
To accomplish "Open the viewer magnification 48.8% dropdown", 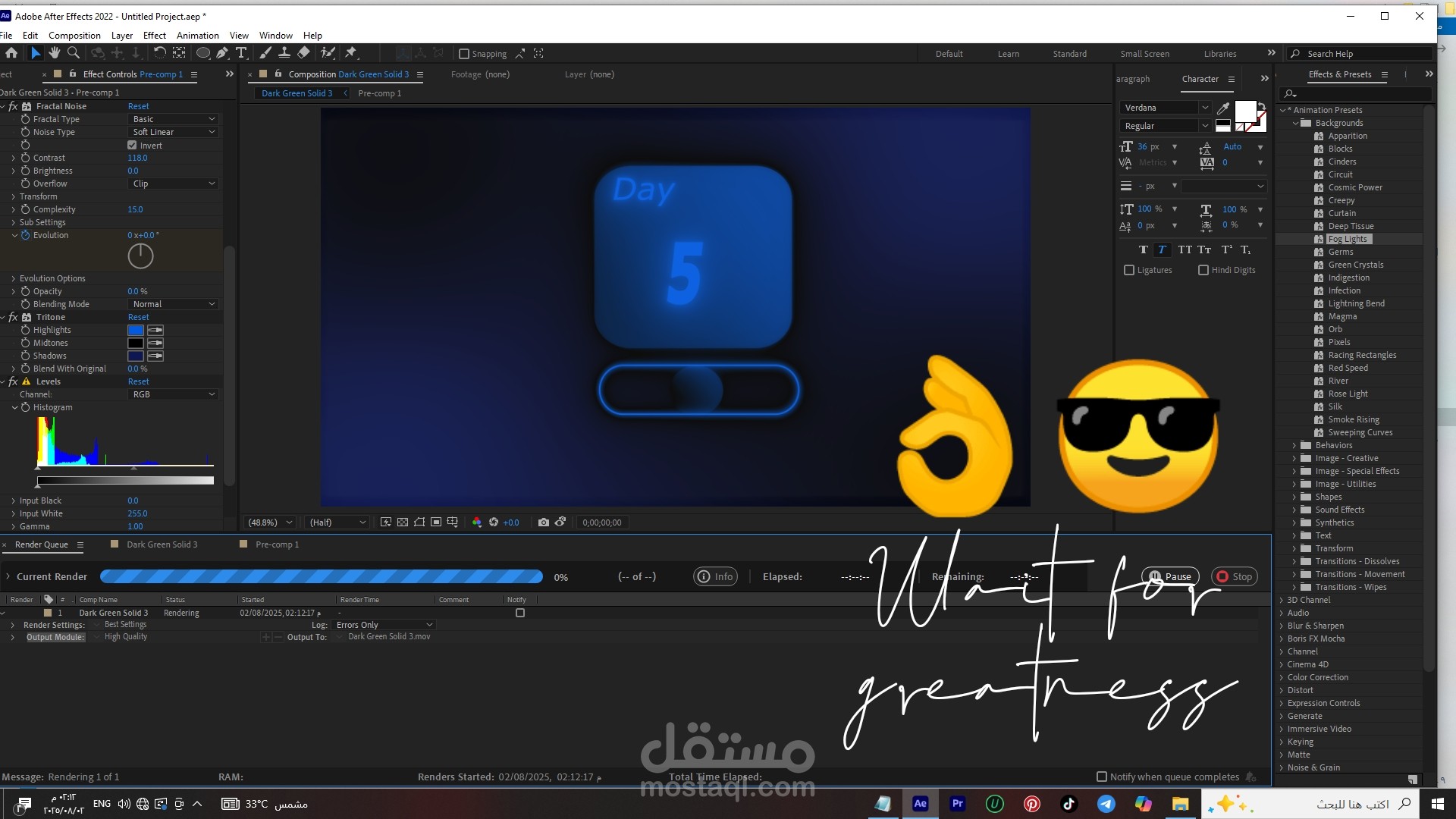I will (x=270, y=522).
